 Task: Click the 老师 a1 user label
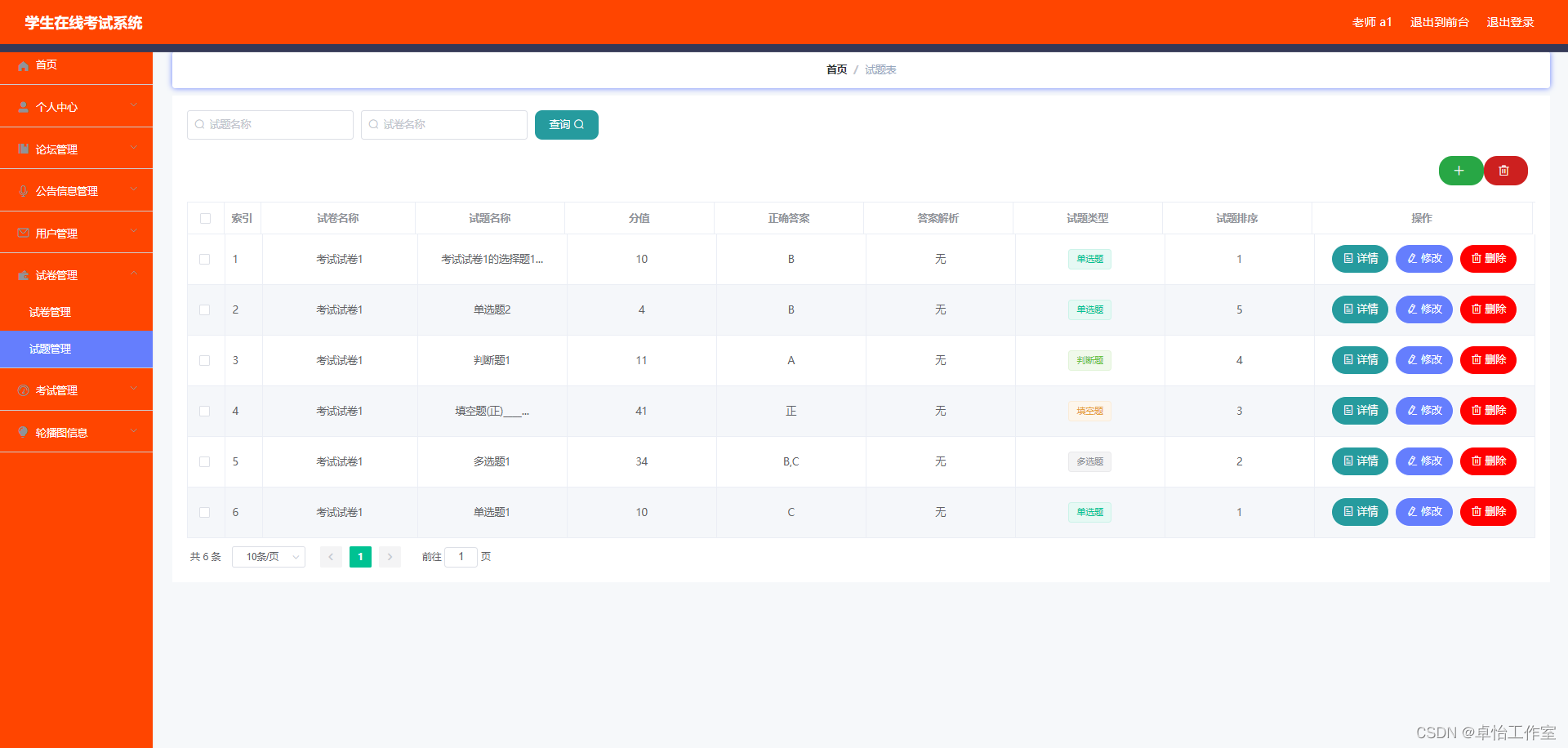coord(1372,22)
